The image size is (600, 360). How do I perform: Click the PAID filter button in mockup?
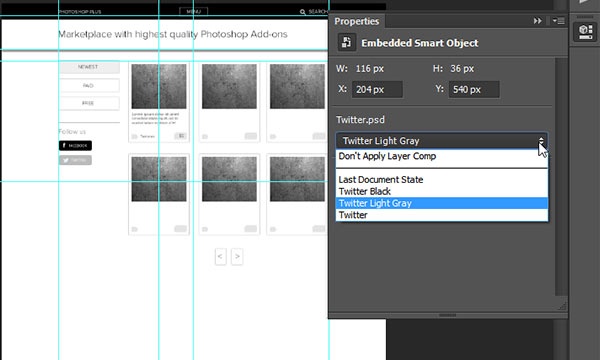click(89, 85)
